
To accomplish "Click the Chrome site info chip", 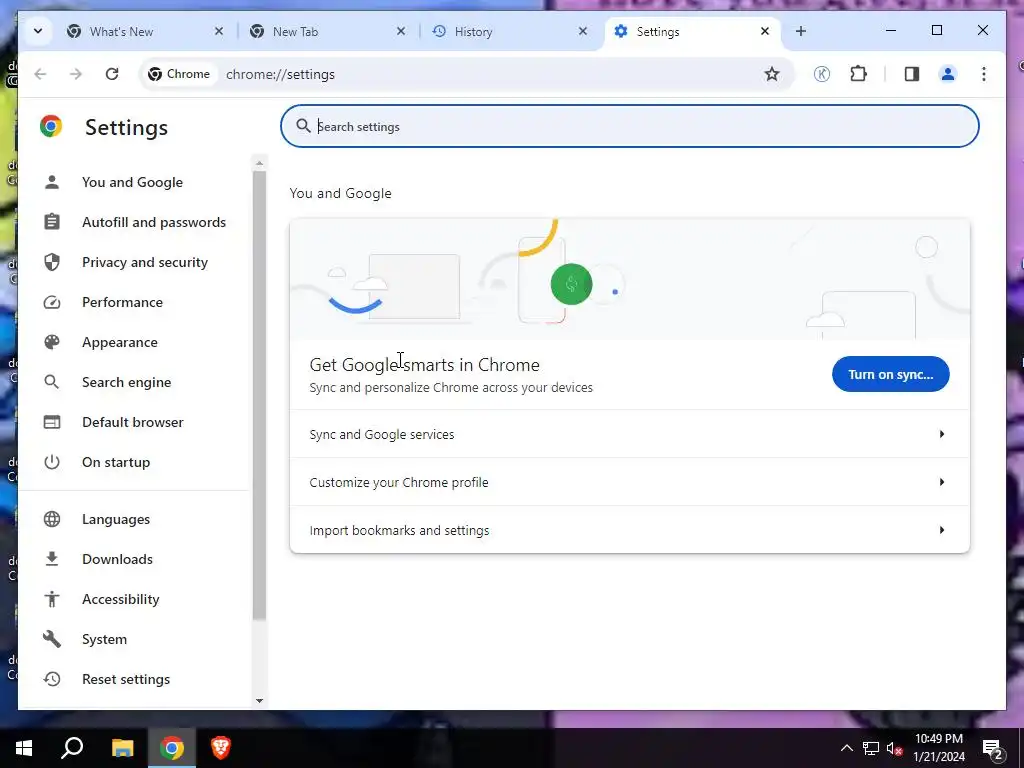I will tap(179, 74).
